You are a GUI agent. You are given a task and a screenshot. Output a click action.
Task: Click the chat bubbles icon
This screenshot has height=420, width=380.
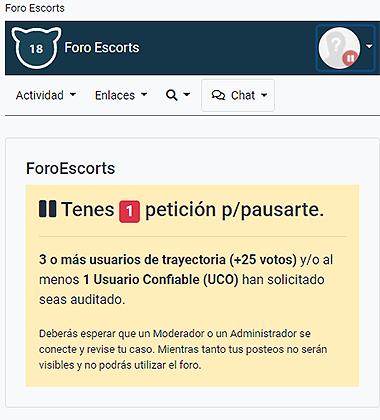tap(218, 95)
